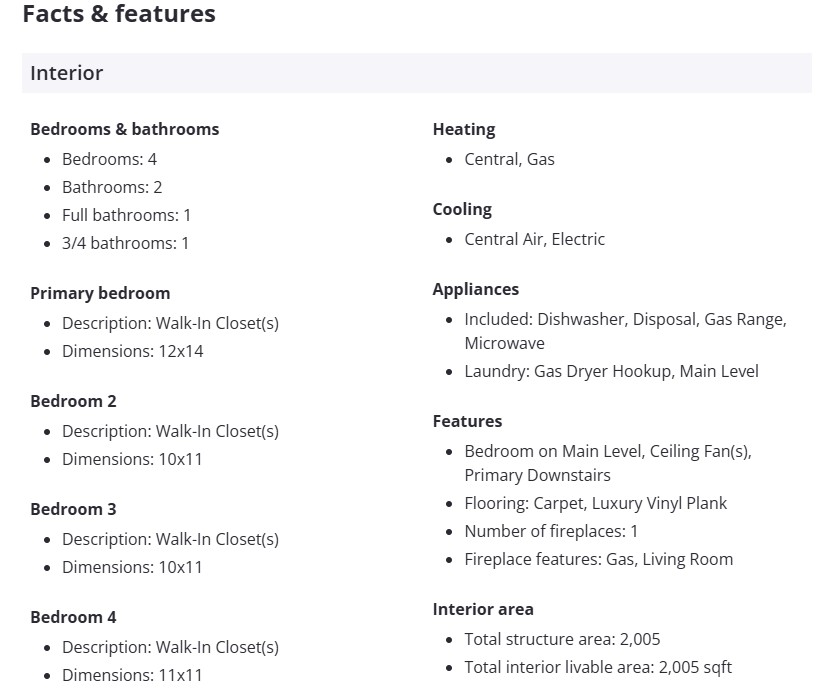The height and width of the screenshot is (700, 823).
Task: Click the 'Central, Gas' heating entry
Action: (509, 159)
